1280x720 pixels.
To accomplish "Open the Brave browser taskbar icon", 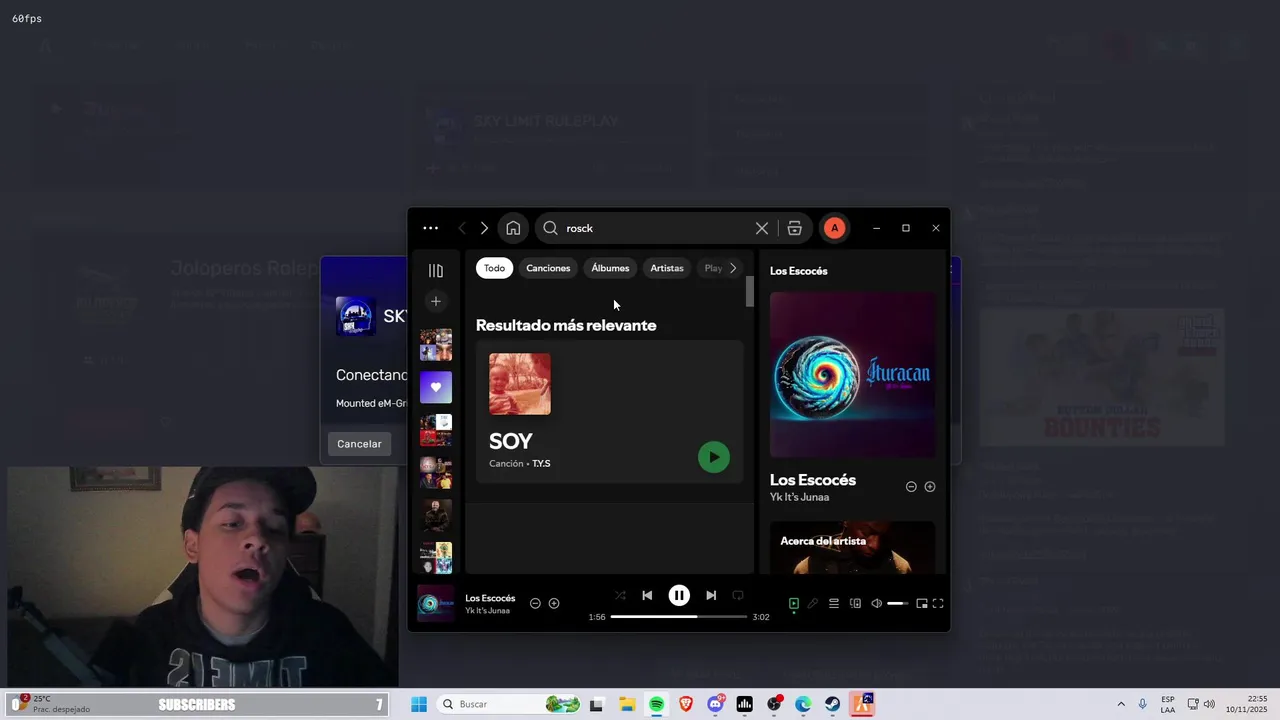I will tap(686, 704).
